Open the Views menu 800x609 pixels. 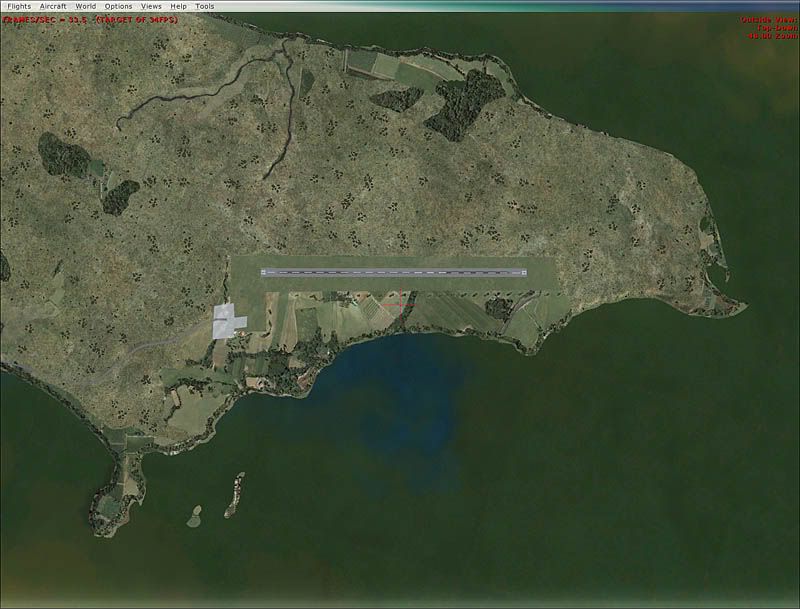(x=151, y=6)
